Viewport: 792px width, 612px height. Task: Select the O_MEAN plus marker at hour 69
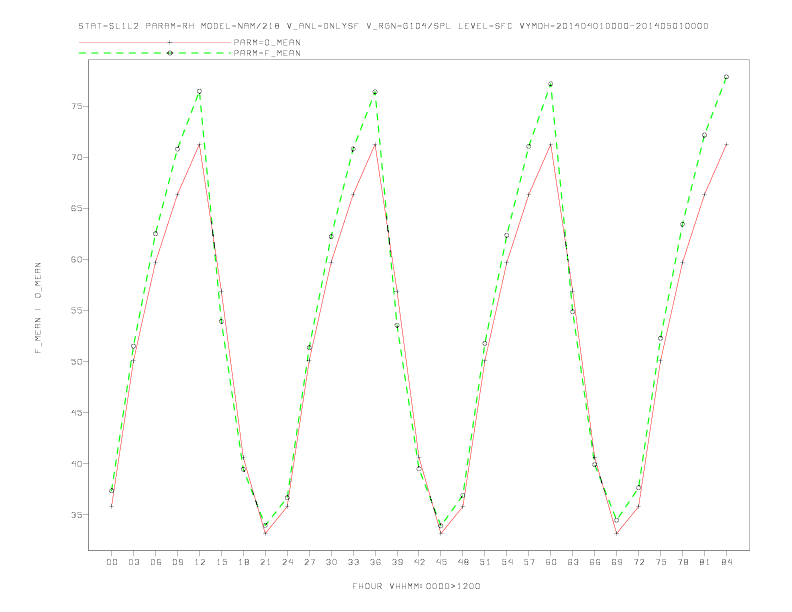point(617,533)
